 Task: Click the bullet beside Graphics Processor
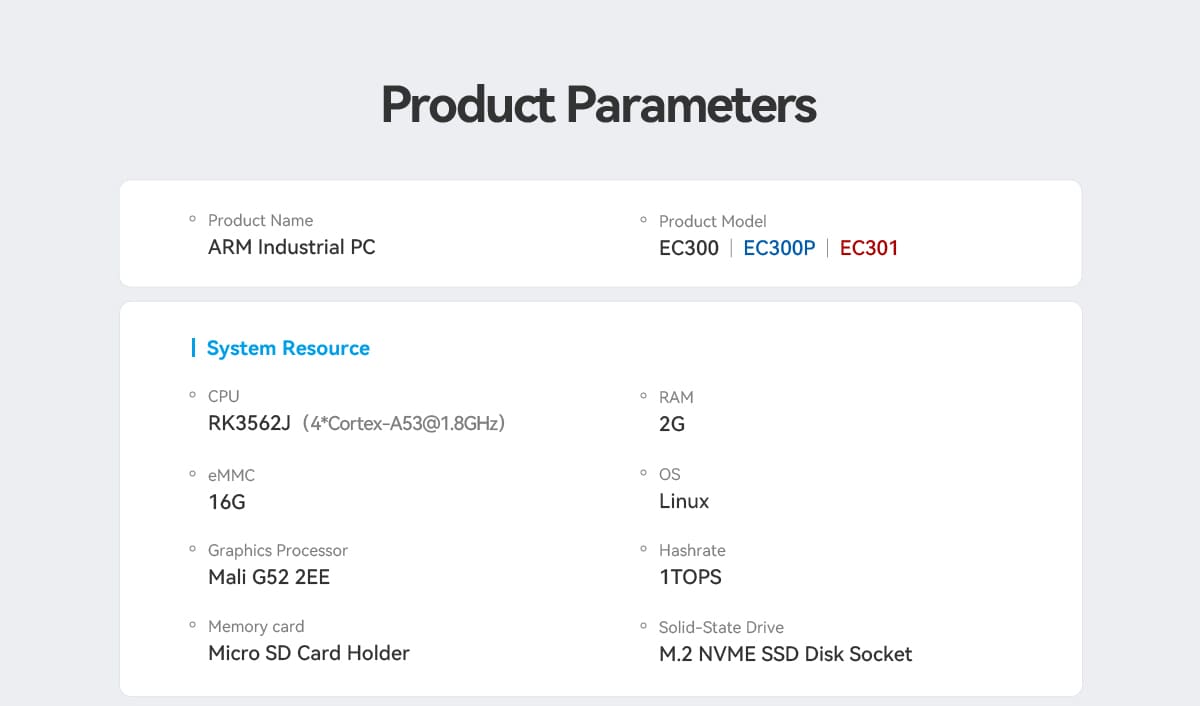[x=193, y=549]
